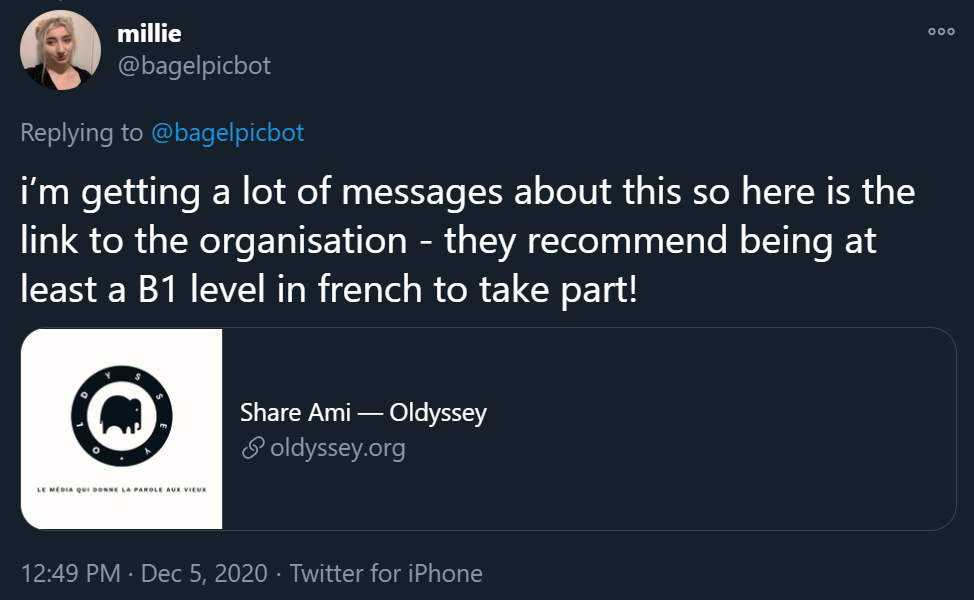Click the "Replying to" label text

click(82, 132)
